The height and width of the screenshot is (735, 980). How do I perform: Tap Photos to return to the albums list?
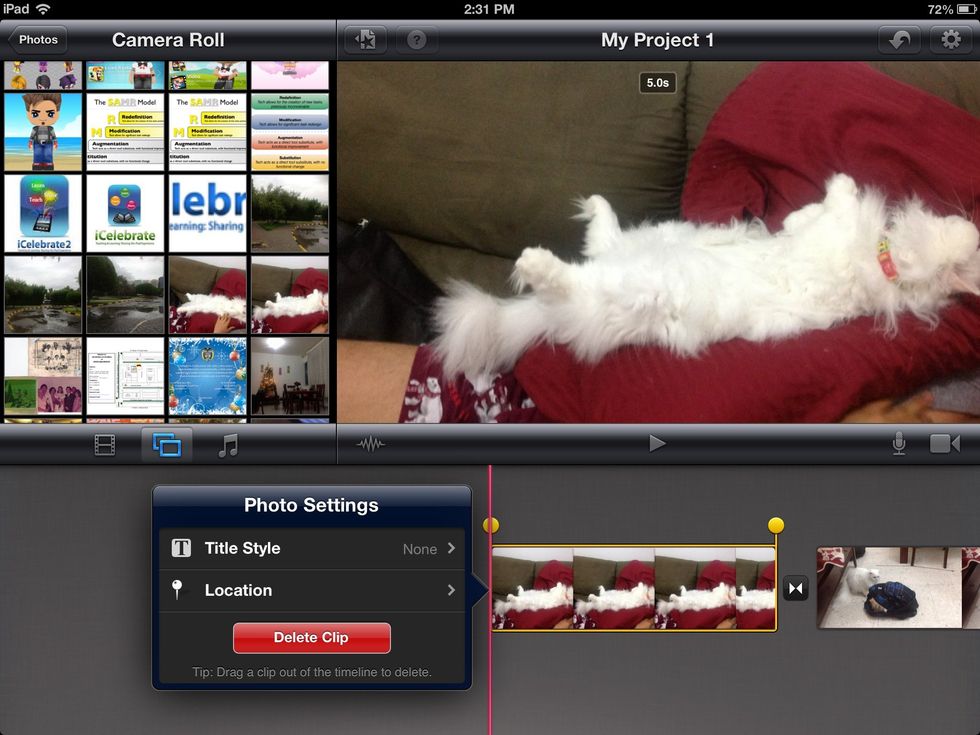point(37,40)
